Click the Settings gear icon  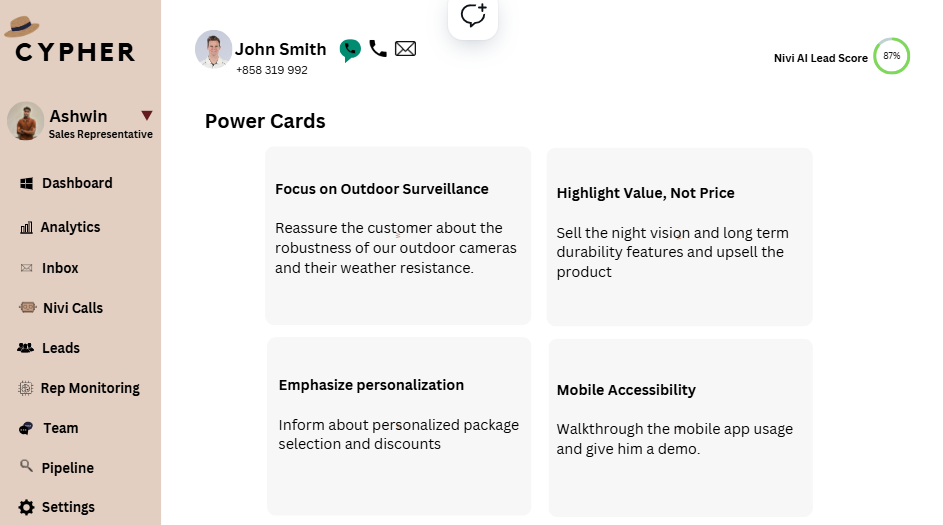pyautogui.click(x=26, y=507)
